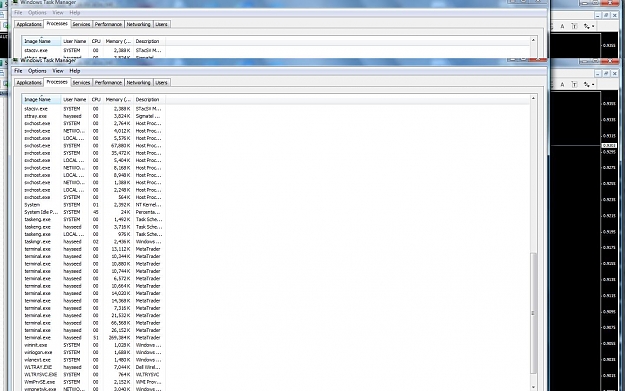Sort by User Name column in front window

[75, 100]
